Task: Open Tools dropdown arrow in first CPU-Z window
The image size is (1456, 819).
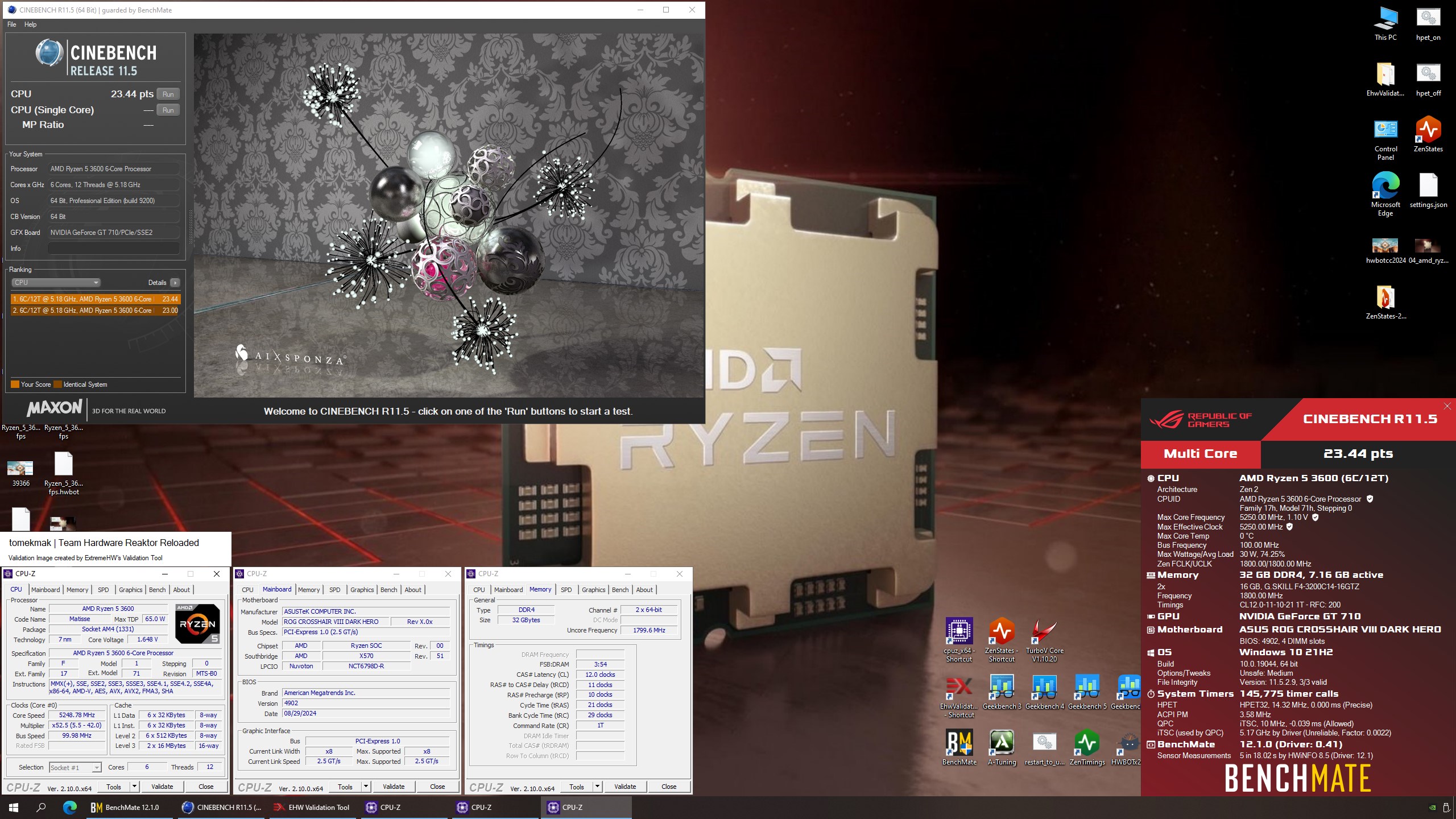Action: [134, 787]
